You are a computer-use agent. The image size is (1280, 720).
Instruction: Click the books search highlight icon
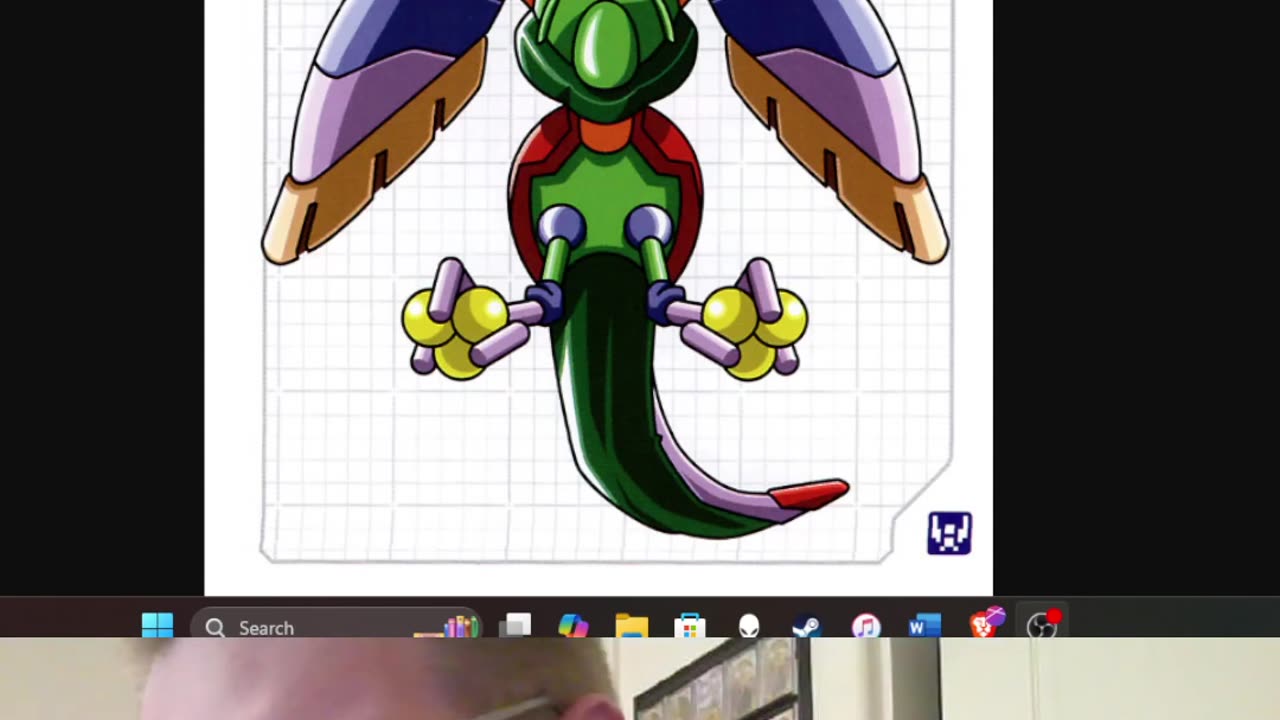pyautogui.click(x=446, y=627)
